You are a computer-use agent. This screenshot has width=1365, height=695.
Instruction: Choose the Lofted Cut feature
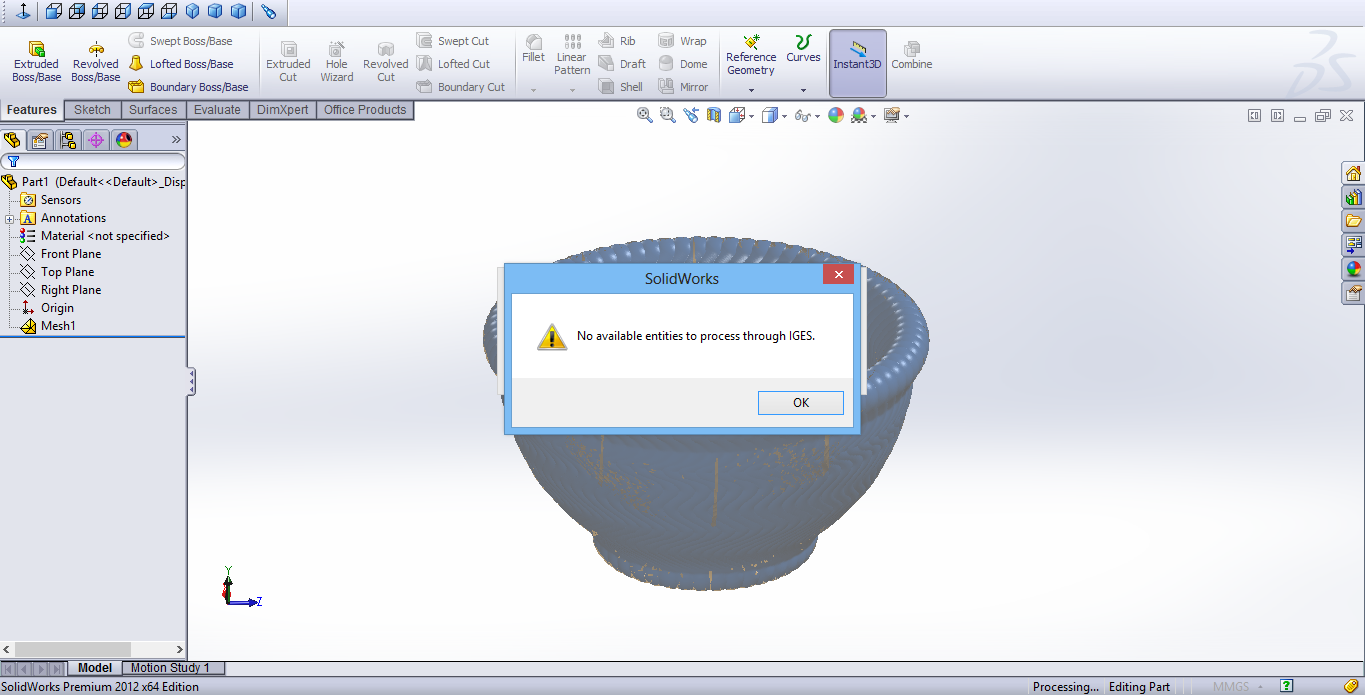click(x=453, y=64)
